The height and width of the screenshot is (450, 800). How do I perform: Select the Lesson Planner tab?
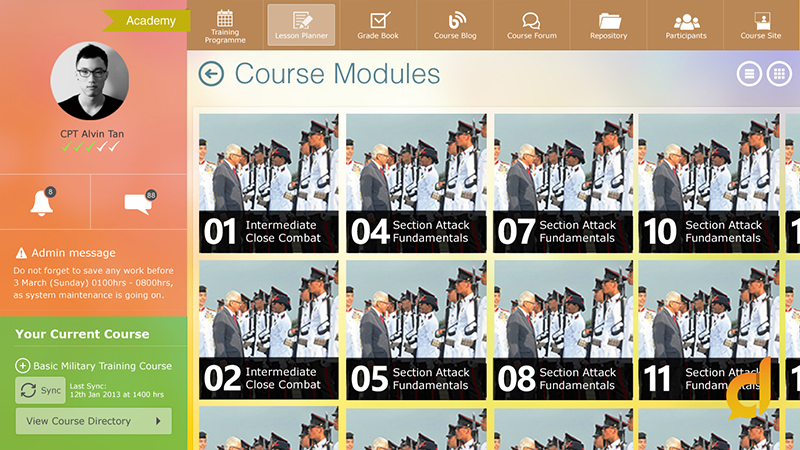[301, 24]
